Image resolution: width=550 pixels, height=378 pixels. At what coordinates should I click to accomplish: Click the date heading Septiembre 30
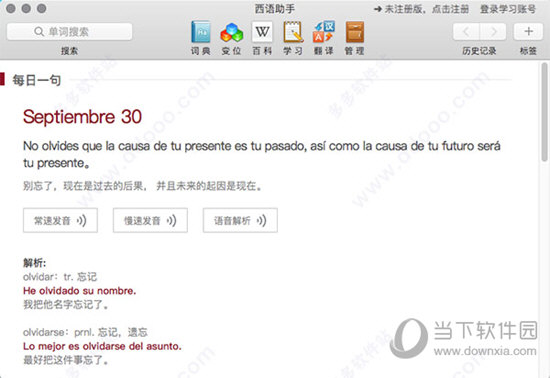[x=82, y=117]
